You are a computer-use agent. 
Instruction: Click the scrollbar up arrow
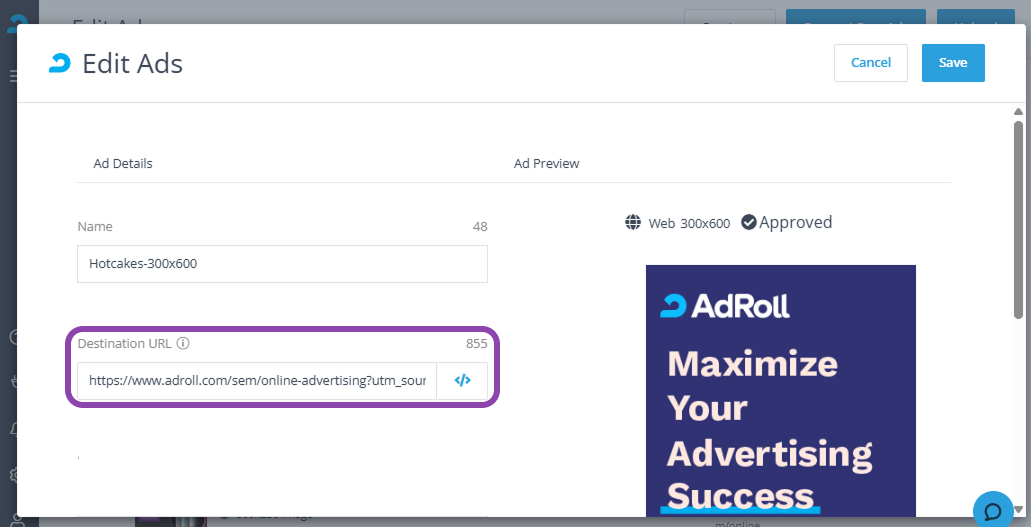1018,112
